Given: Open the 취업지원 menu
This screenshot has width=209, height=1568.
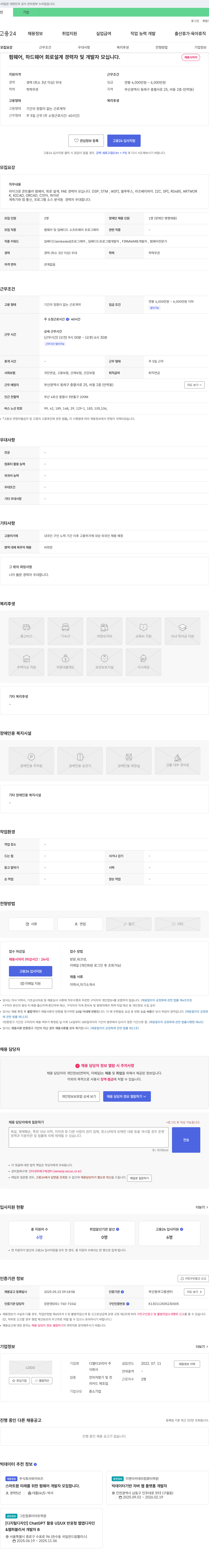Looking at the screenshot, I should (x=69, y=33).
